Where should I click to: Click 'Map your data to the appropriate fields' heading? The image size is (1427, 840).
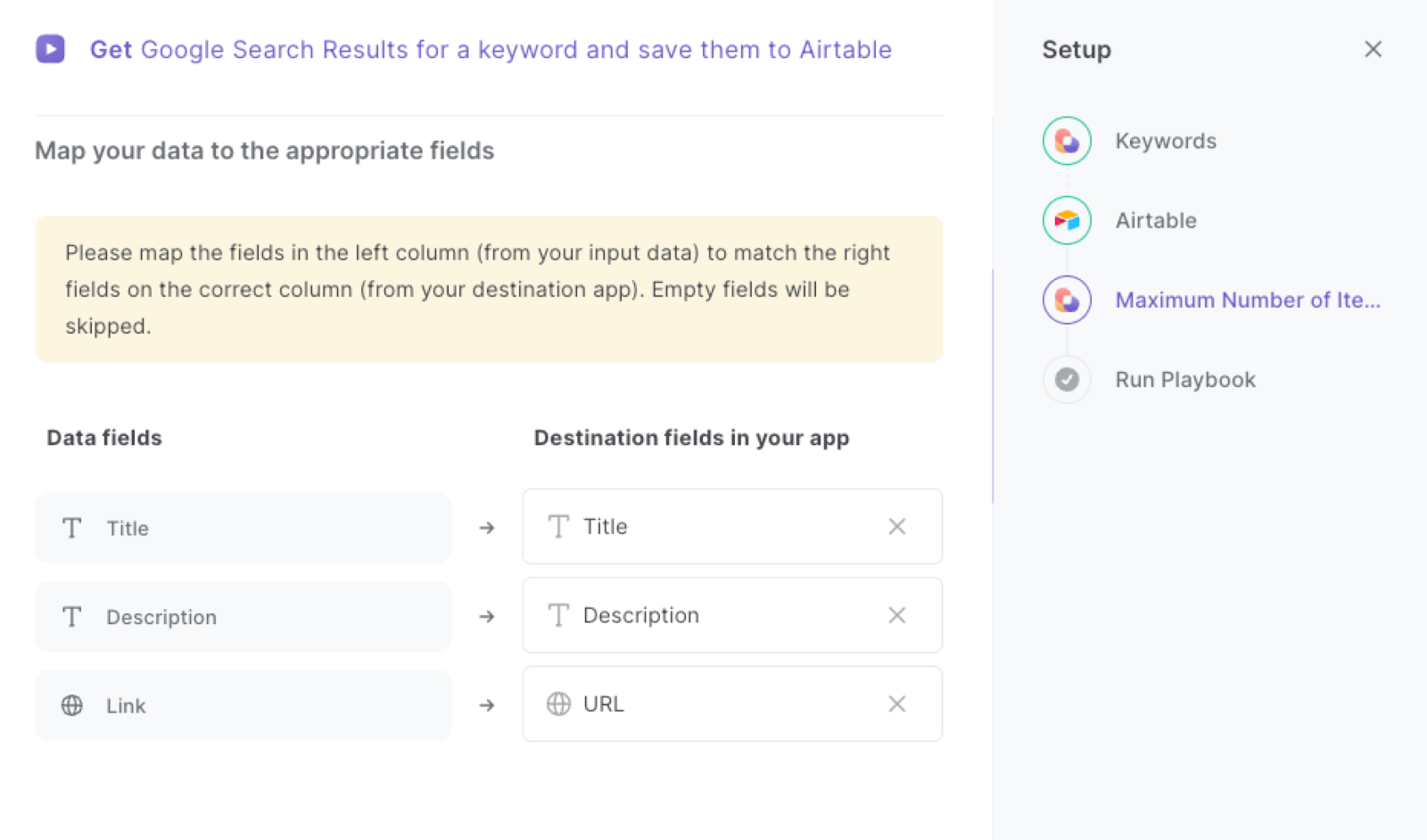264,151
